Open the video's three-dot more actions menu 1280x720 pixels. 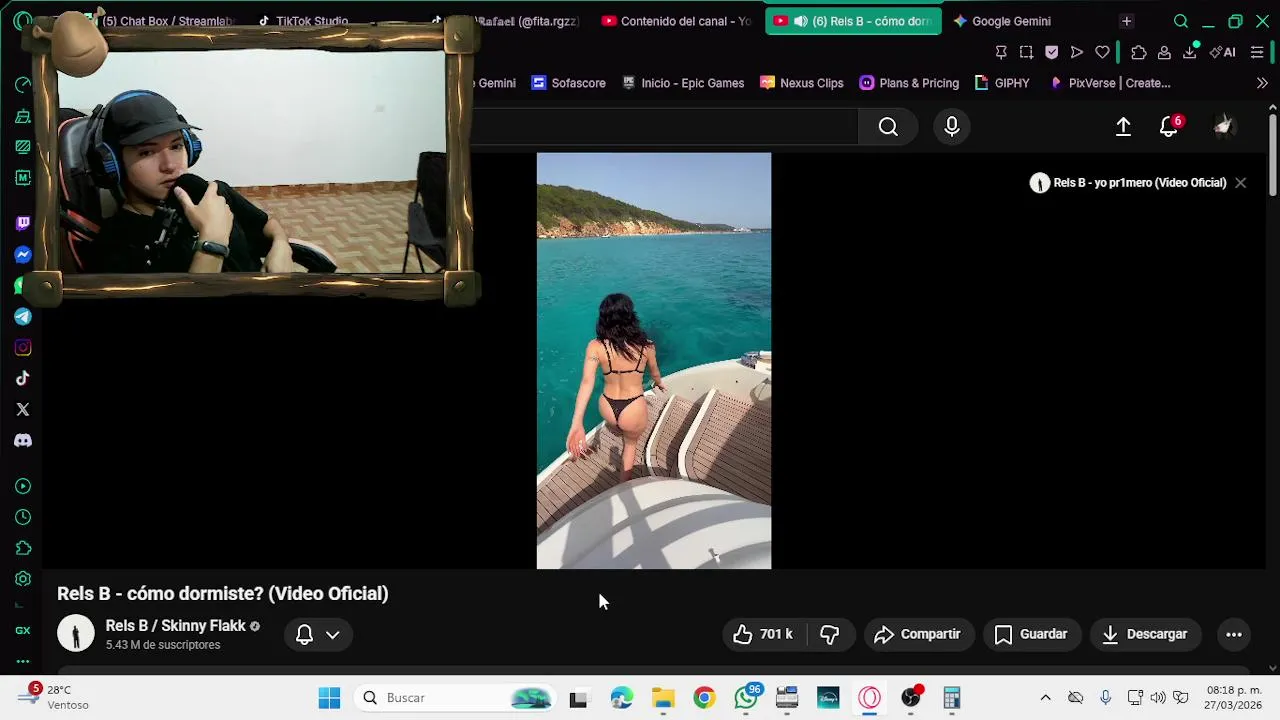point(1234,634)
